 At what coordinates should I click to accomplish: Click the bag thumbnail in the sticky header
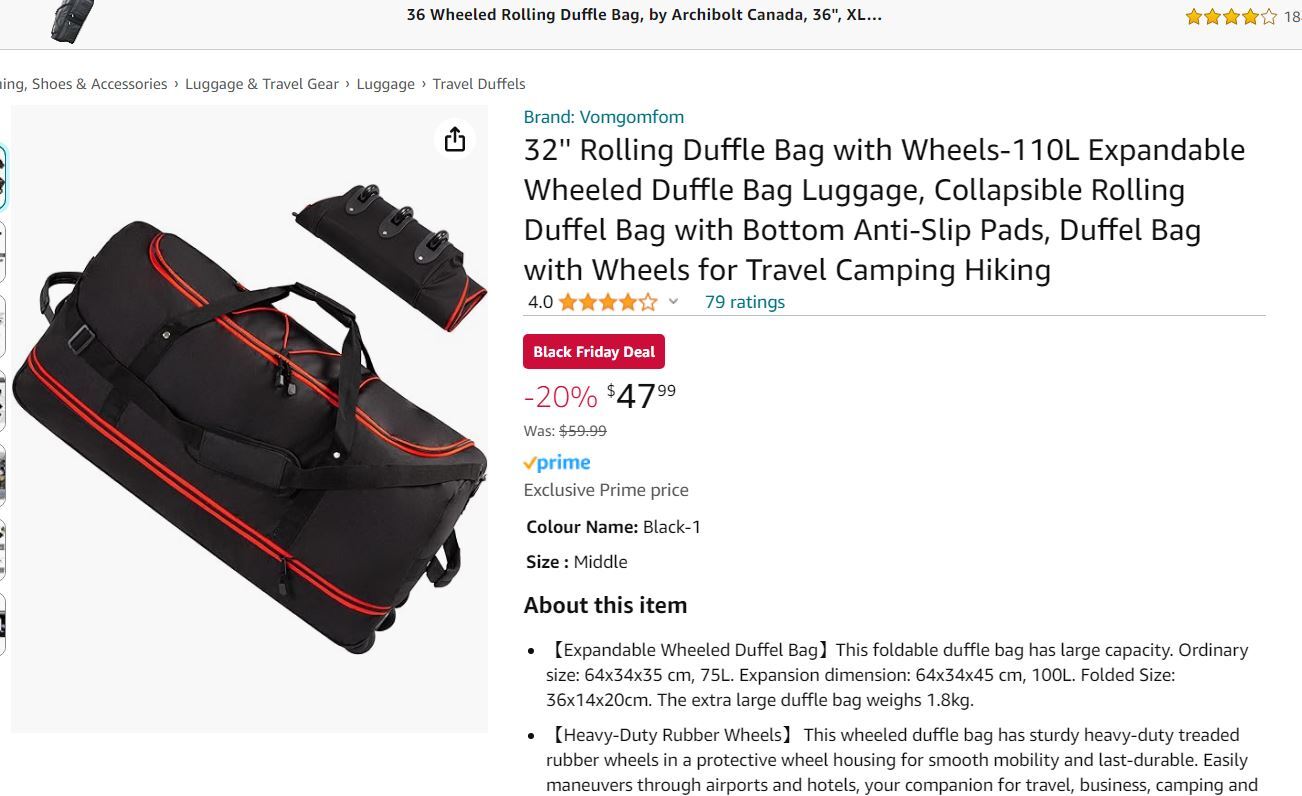point(72,20)
